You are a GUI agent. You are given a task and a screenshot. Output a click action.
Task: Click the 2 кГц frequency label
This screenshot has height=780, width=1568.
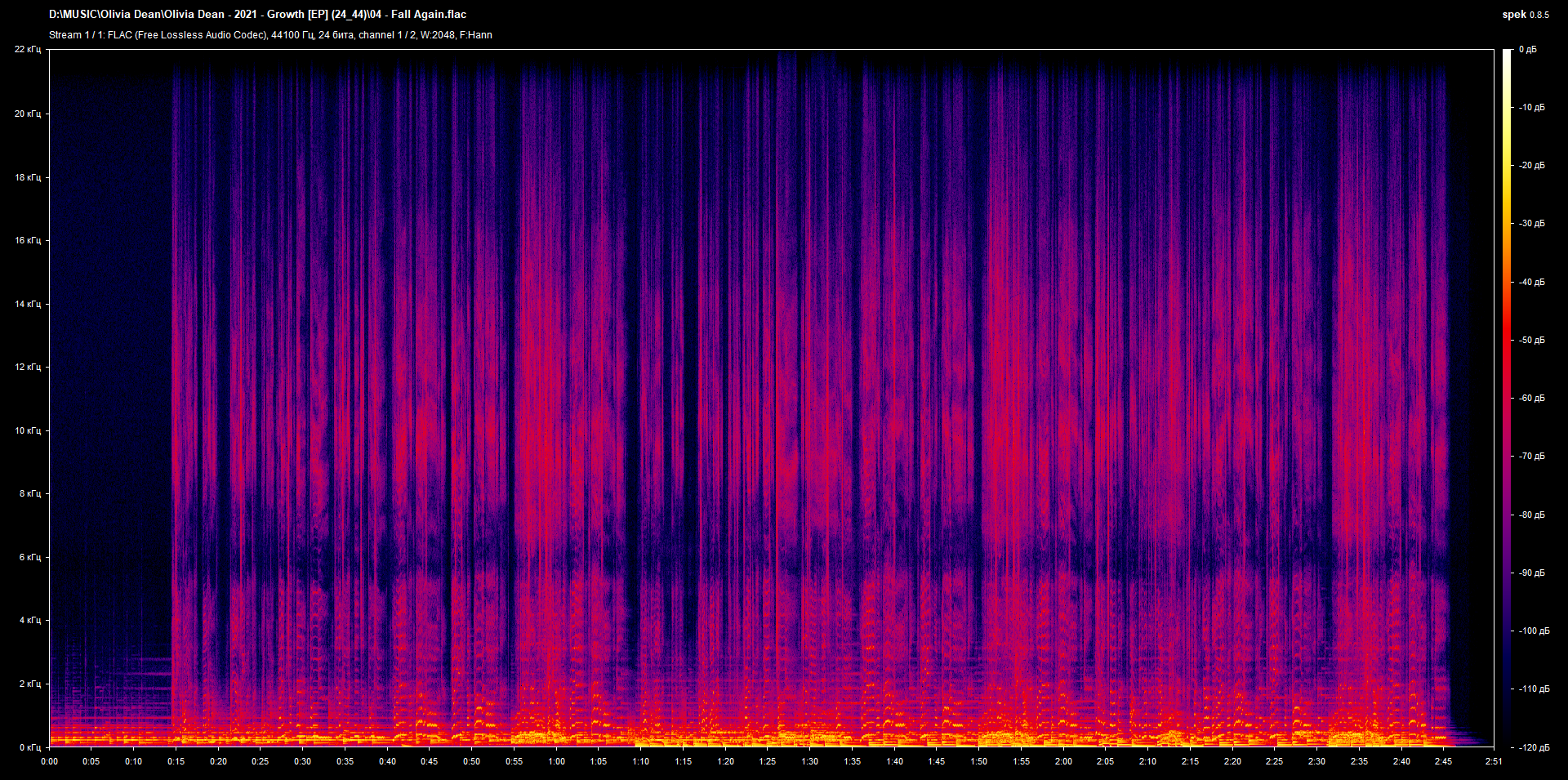[x=30, y=684]
